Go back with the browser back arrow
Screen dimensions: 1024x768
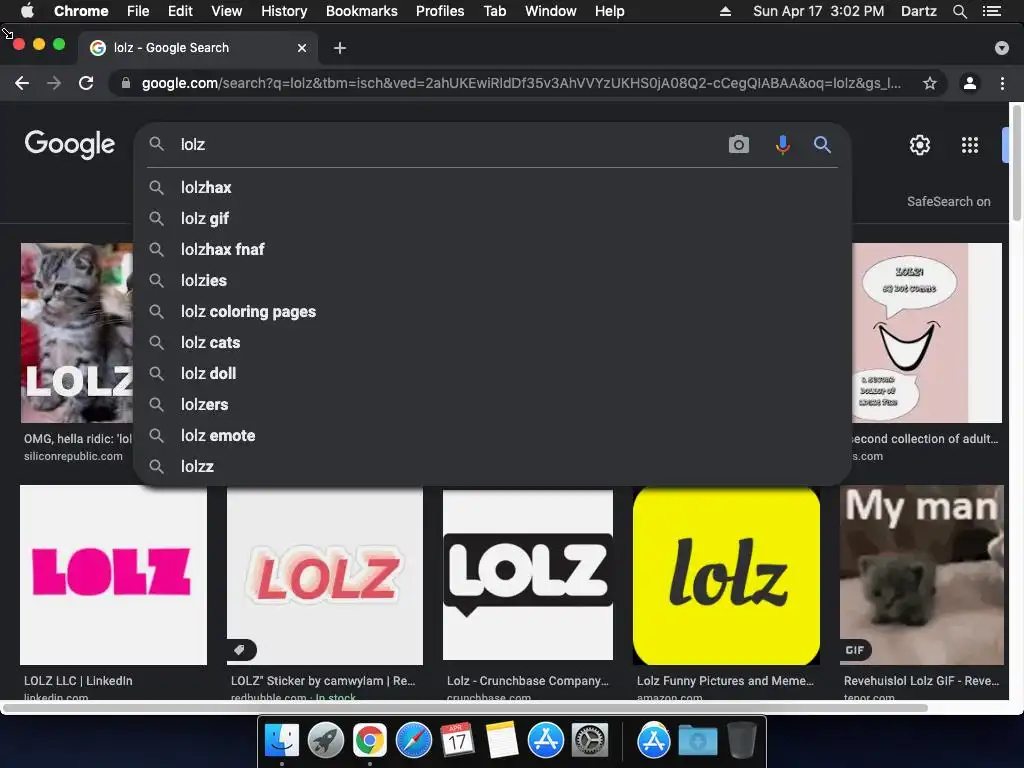22,83
